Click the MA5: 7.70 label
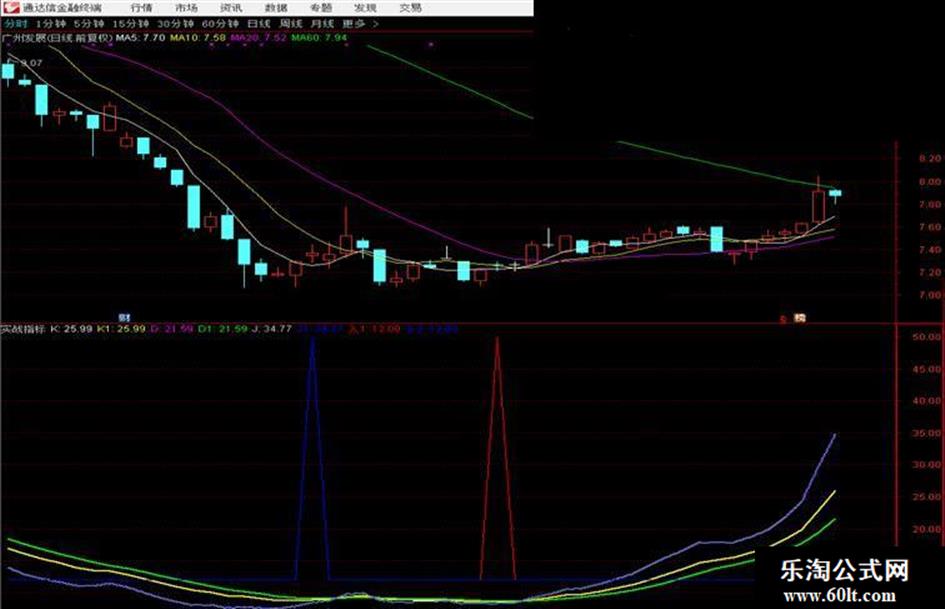Viewport: 945px width, 609px height. pos(140,37)
